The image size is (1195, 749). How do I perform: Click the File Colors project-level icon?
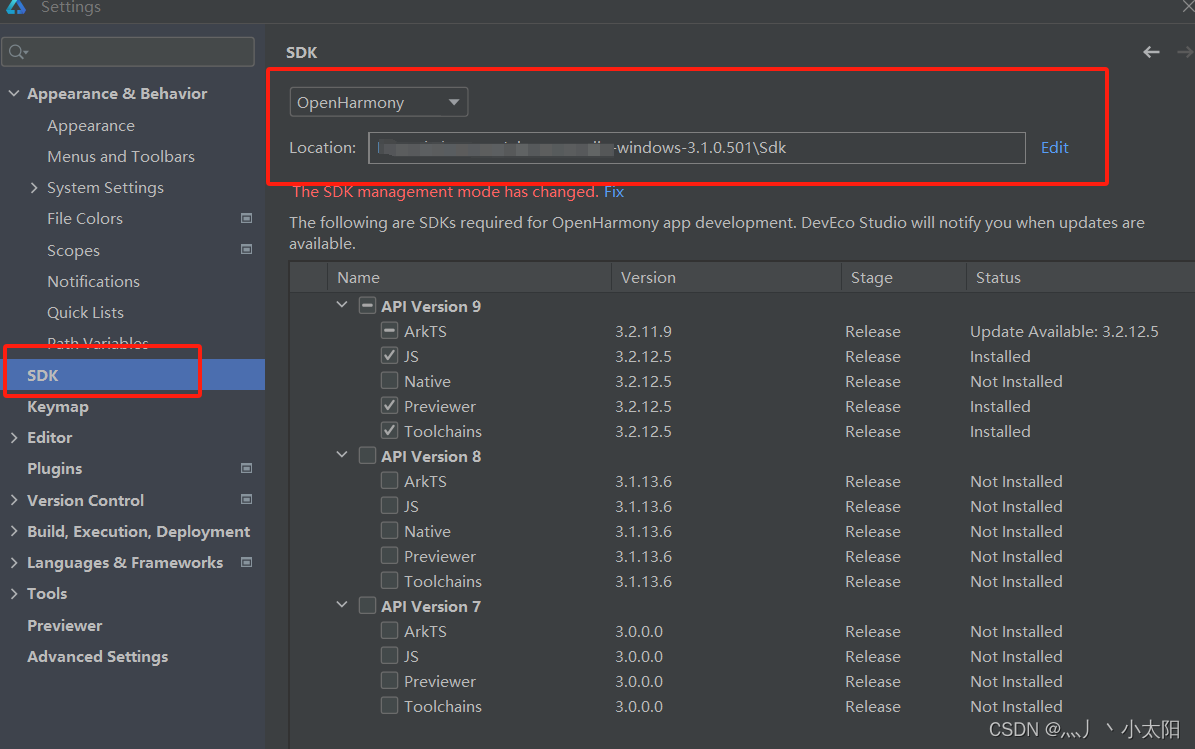tap(246, 218)
